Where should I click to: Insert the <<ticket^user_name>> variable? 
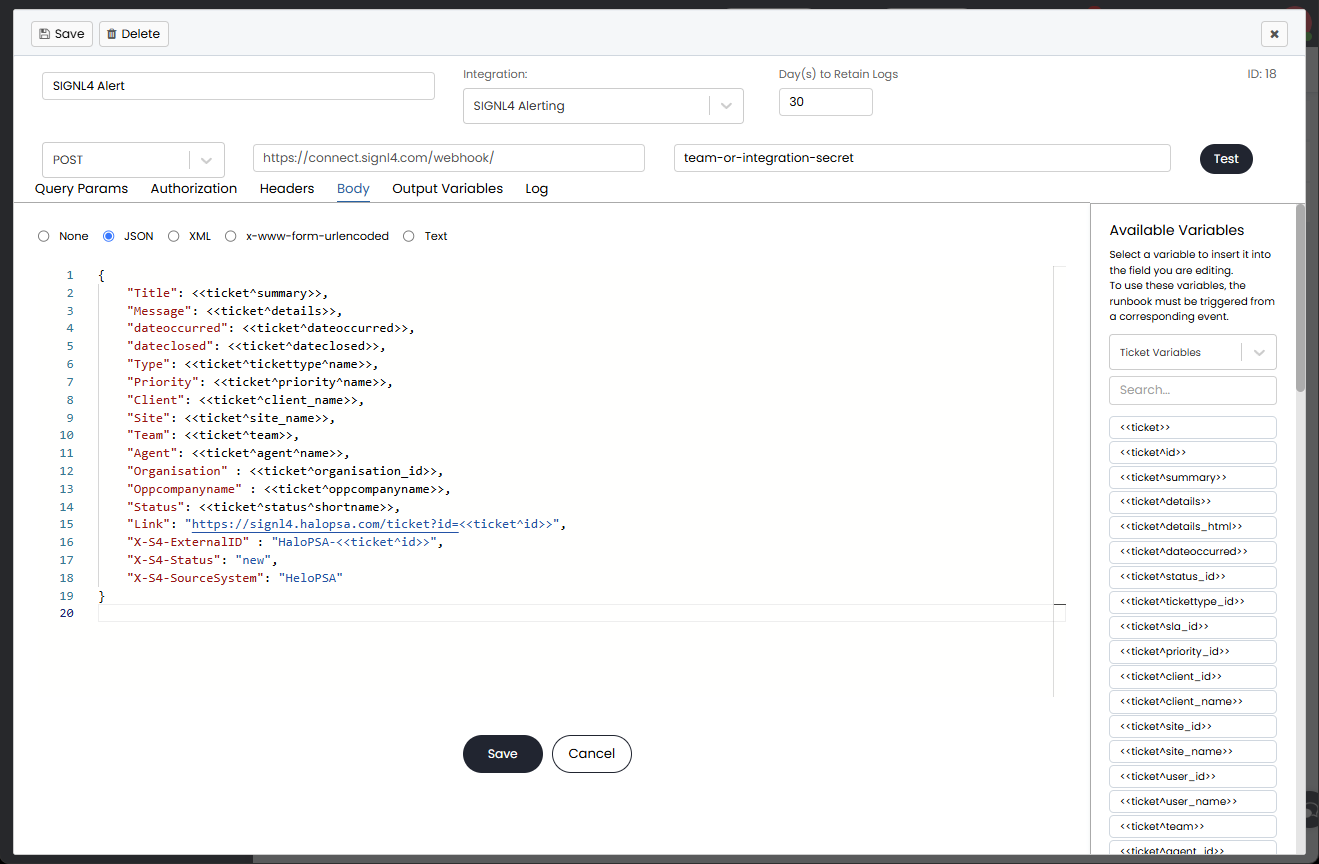[1193, 802]
